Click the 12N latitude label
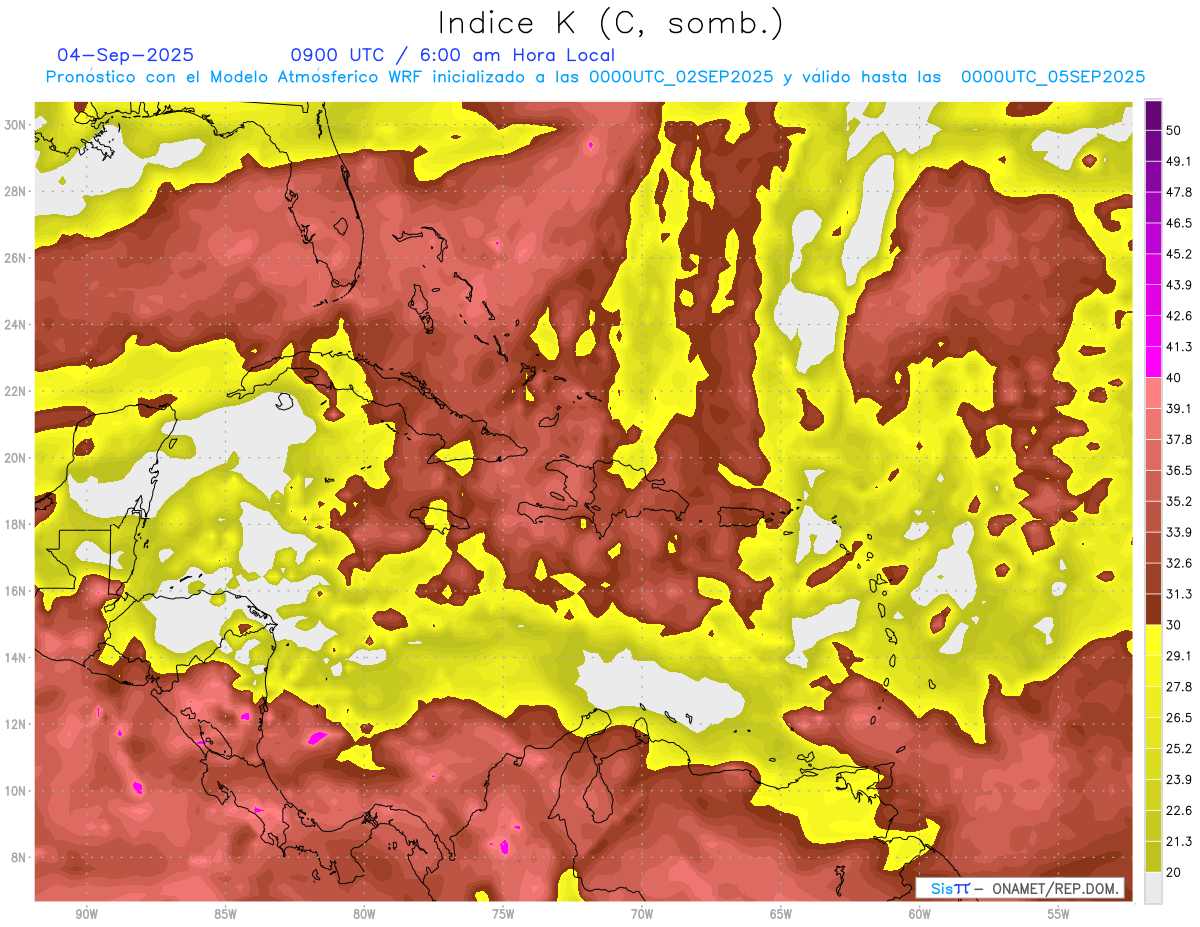Screen dimensions: 1200x927 [x=17, y=724]
